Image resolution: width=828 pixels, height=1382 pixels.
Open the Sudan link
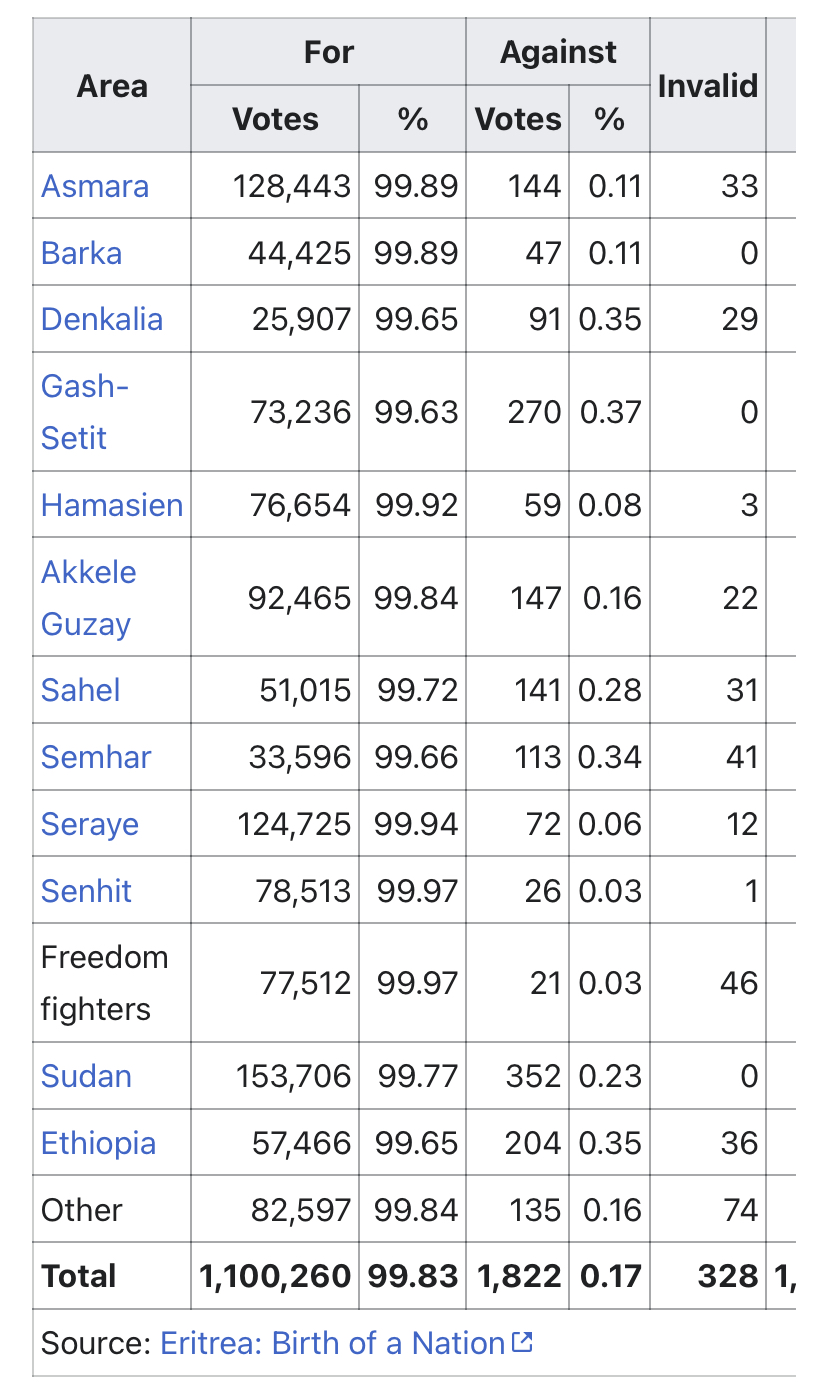click(87, 1076)
